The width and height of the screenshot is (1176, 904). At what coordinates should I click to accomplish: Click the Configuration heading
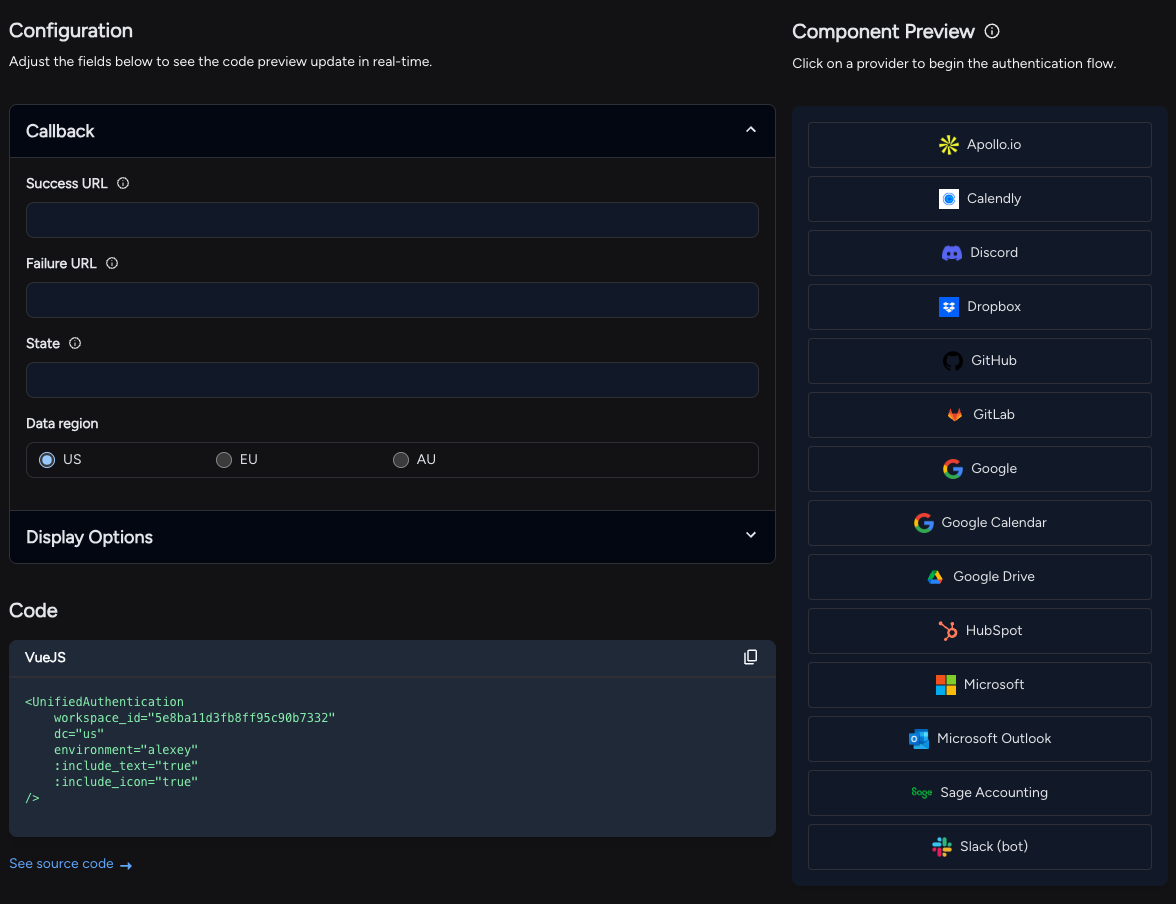(x=70, y=31)
